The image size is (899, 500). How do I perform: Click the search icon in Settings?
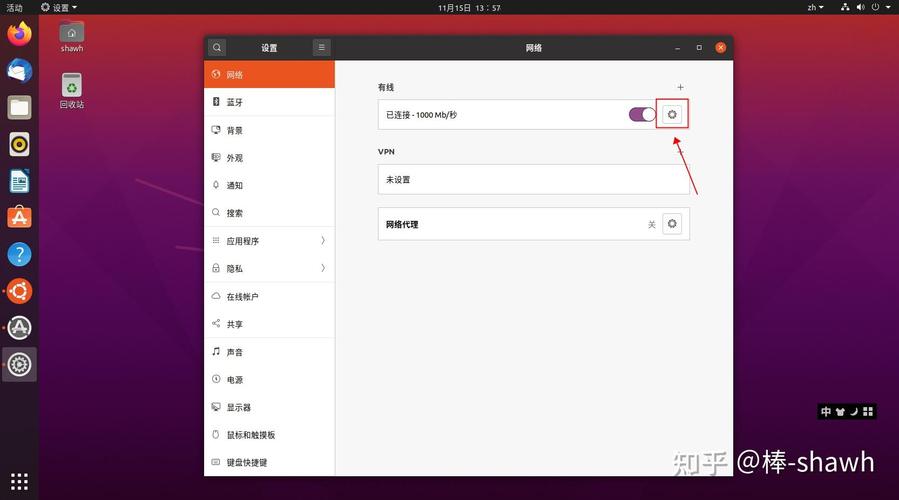click(x=217, y=47)
